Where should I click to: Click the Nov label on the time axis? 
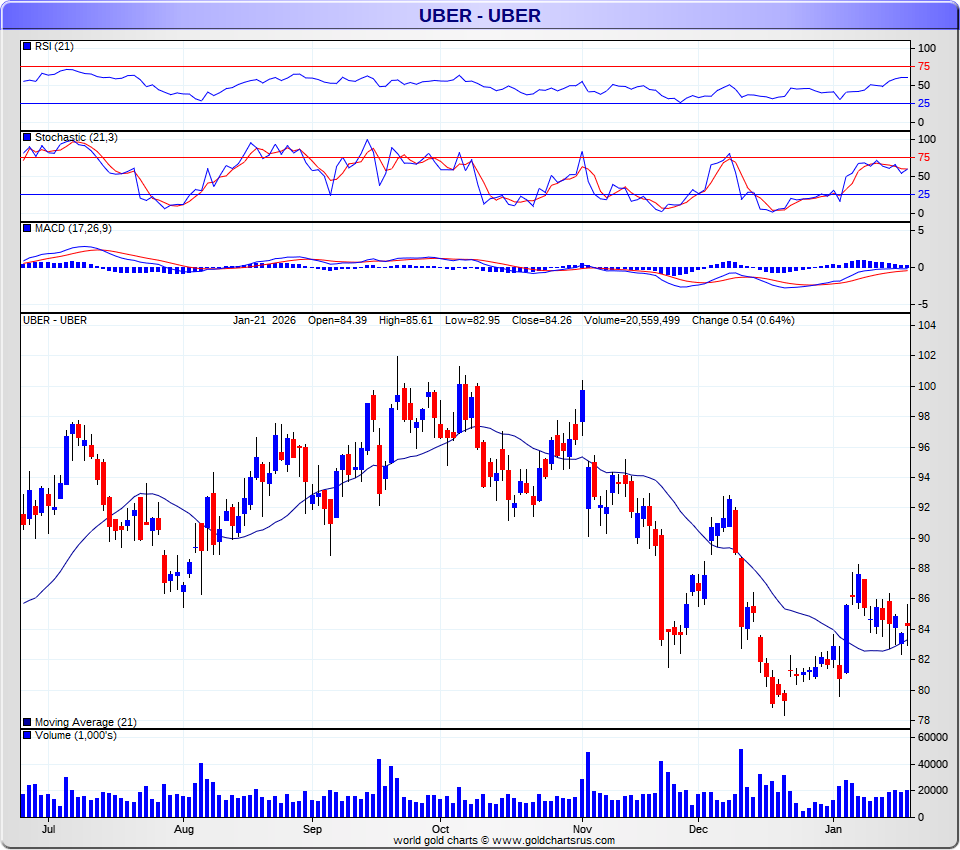(582, 829)
